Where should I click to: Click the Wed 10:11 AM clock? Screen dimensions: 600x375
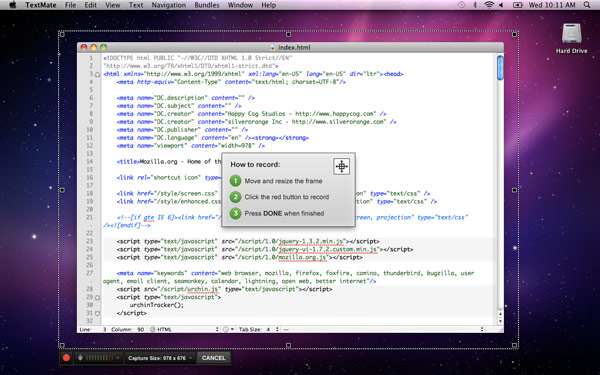point(552,5)
